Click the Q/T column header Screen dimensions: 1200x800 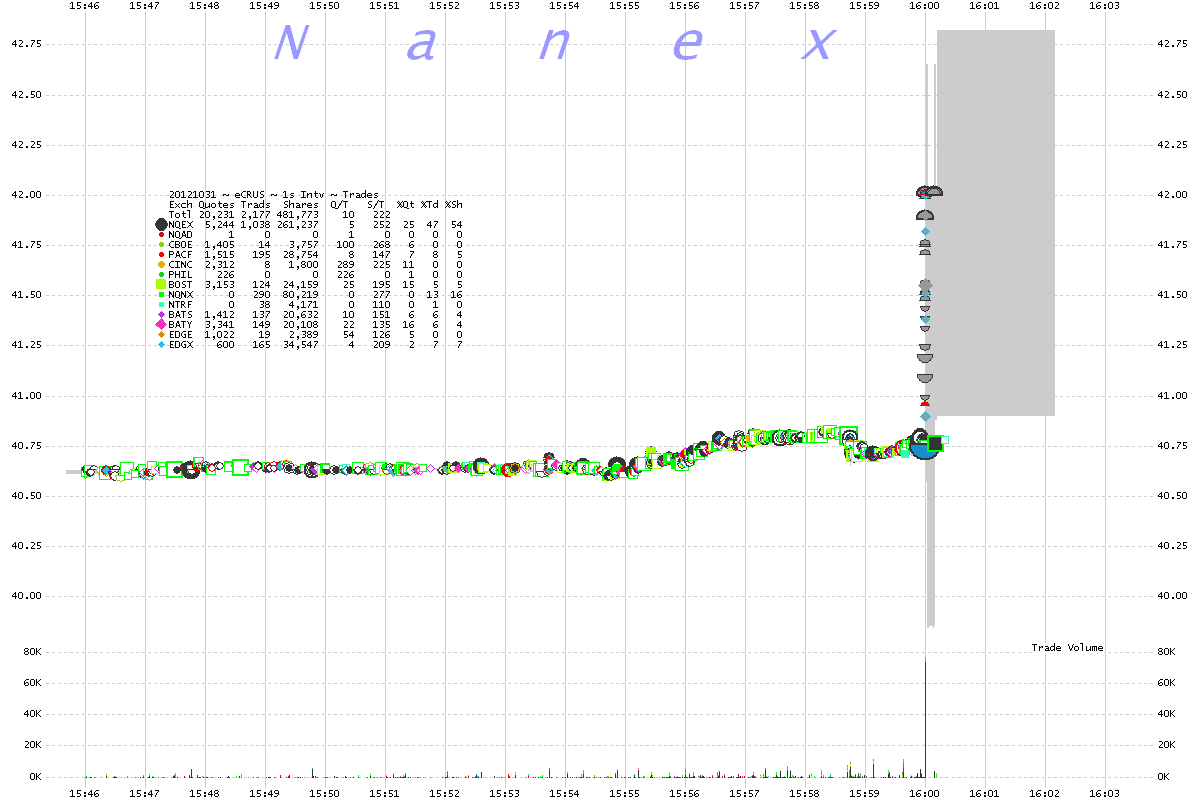pyautogui.click(x=340, y=204)
